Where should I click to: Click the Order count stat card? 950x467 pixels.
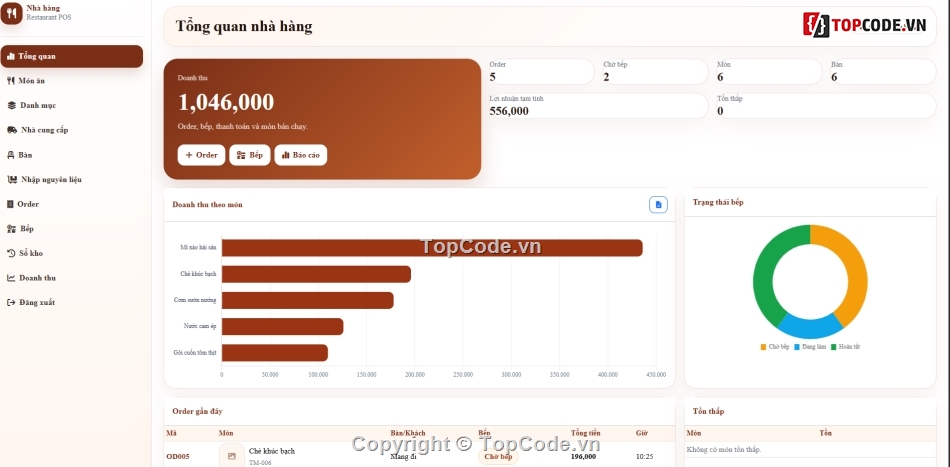pos(540,71)
